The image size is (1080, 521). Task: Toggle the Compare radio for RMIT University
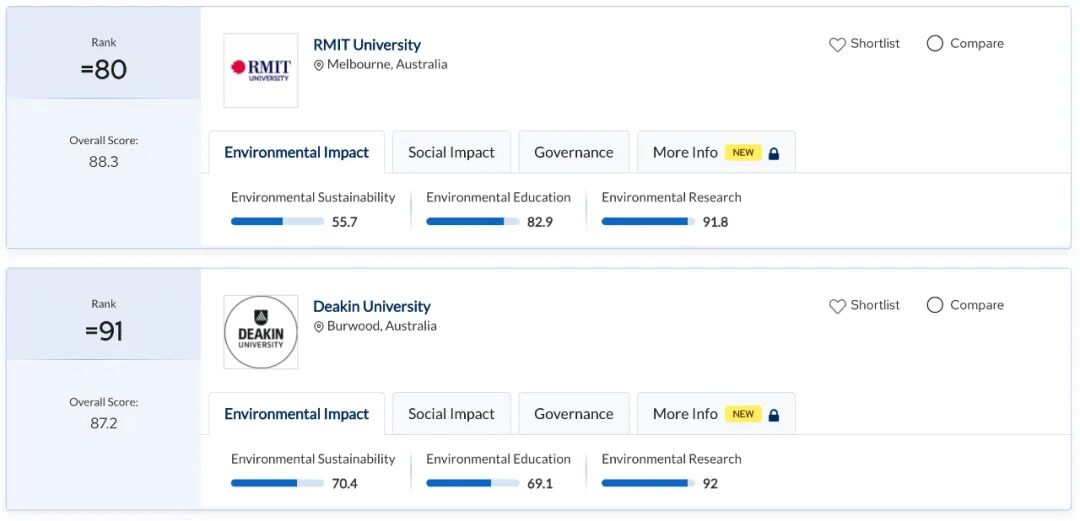pyautogui.click(x=935, y=44)
